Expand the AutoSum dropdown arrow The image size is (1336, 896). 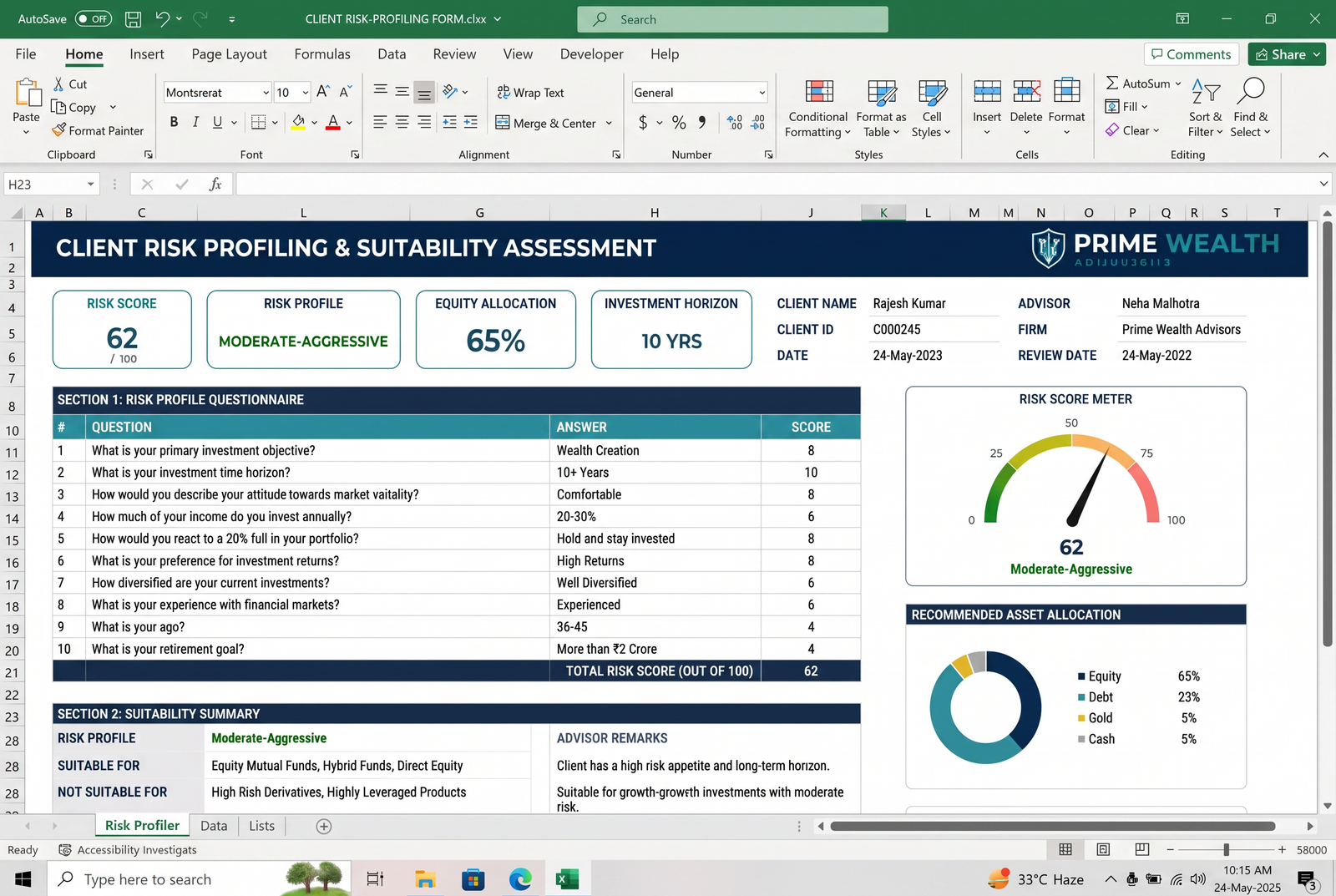coord(1178,84)
